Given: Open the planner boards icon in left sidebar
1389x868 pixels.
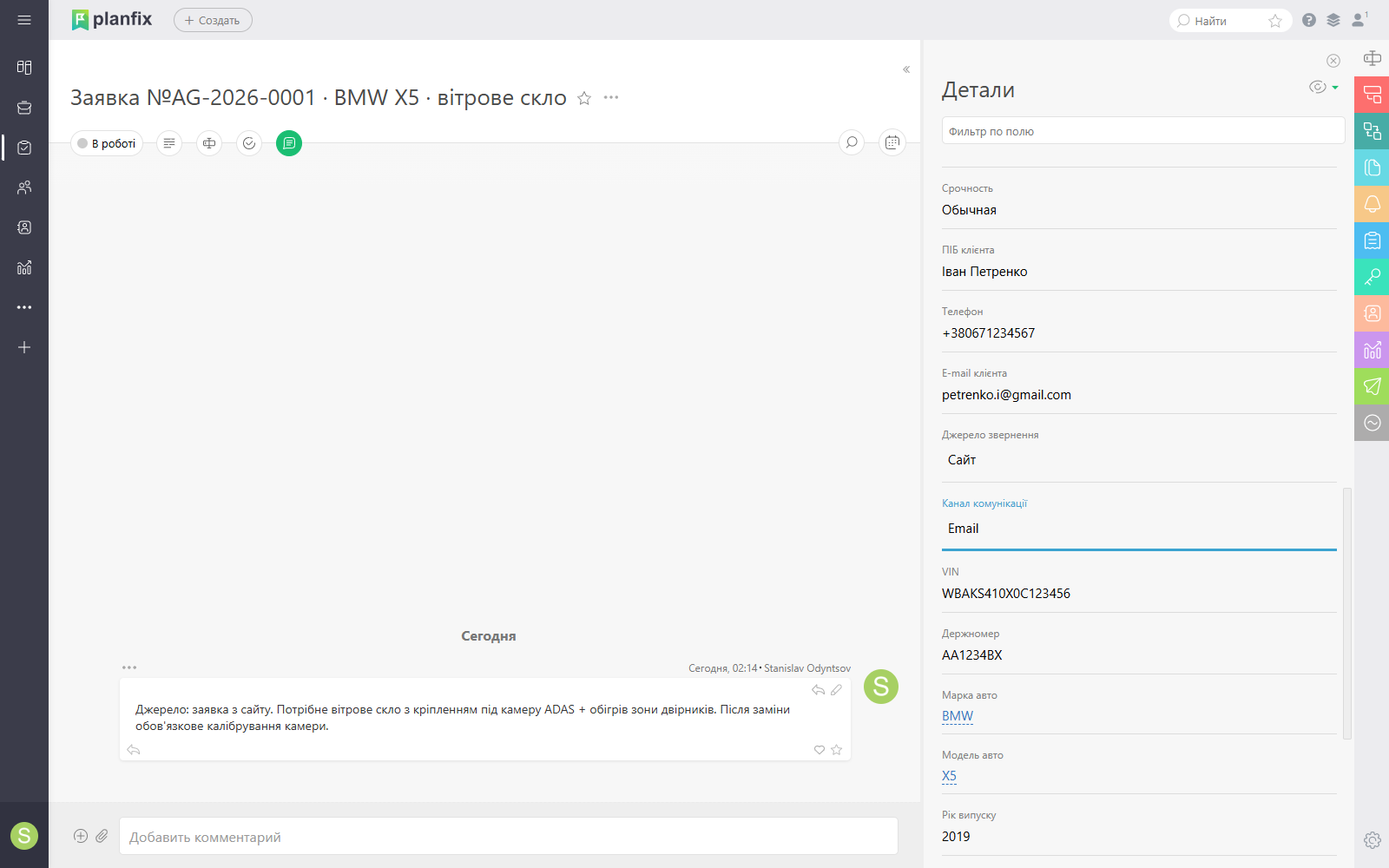Looking at the screenshot, I should point(24,68).
